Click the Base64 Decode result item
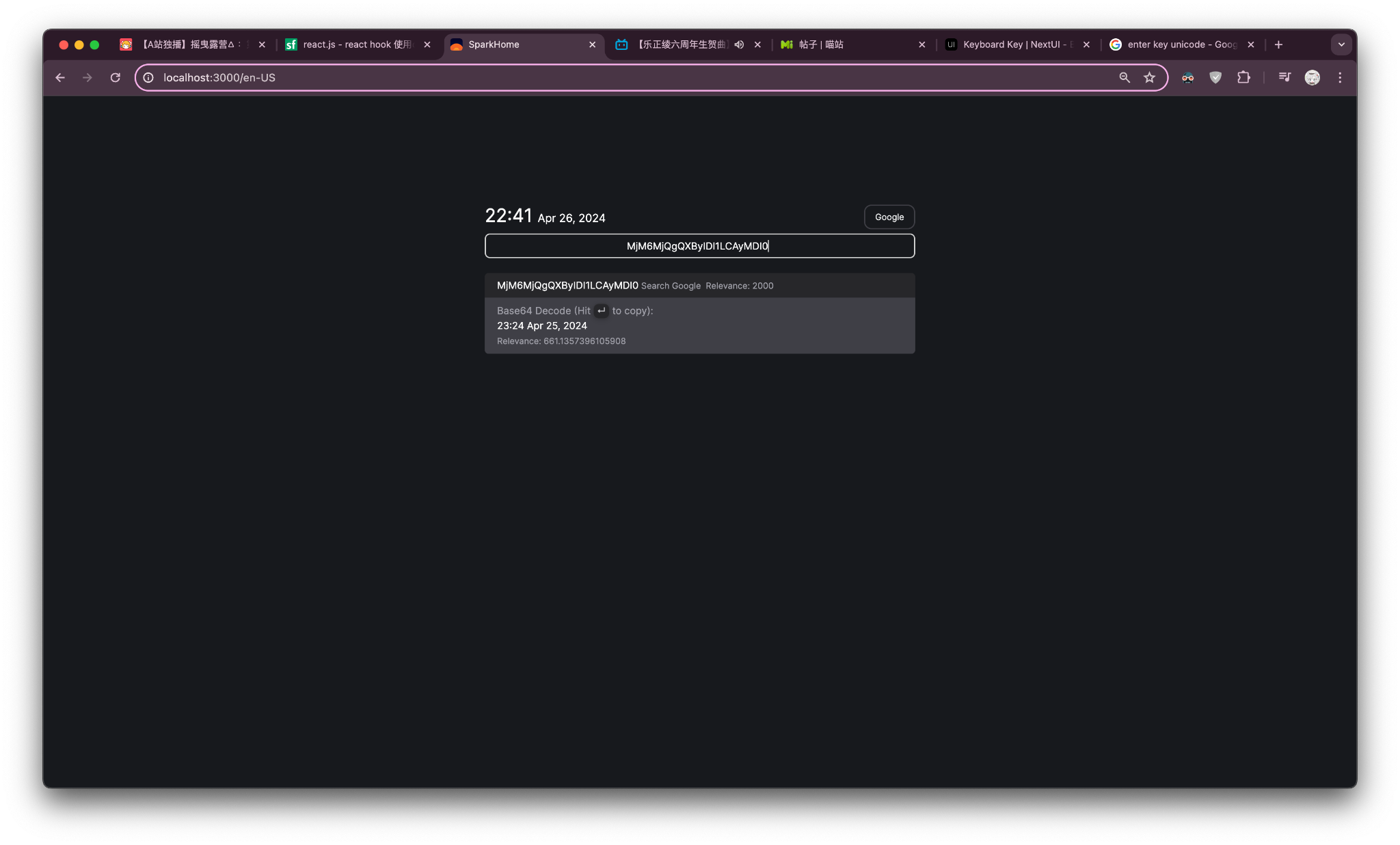Screen dimensions: 1400x845 pyautogui.click(x=699, y=325)
